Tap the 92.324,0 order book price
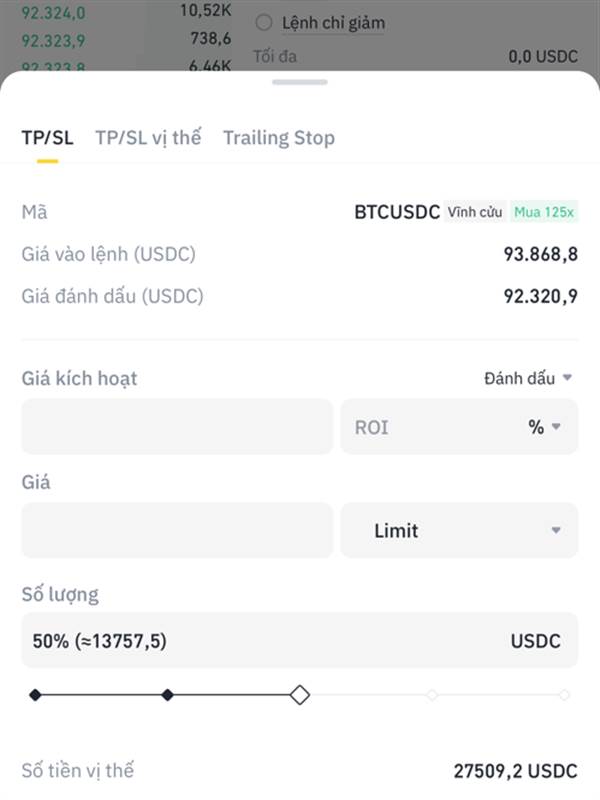This screenshot has width=600, height=800. (54, 12)
